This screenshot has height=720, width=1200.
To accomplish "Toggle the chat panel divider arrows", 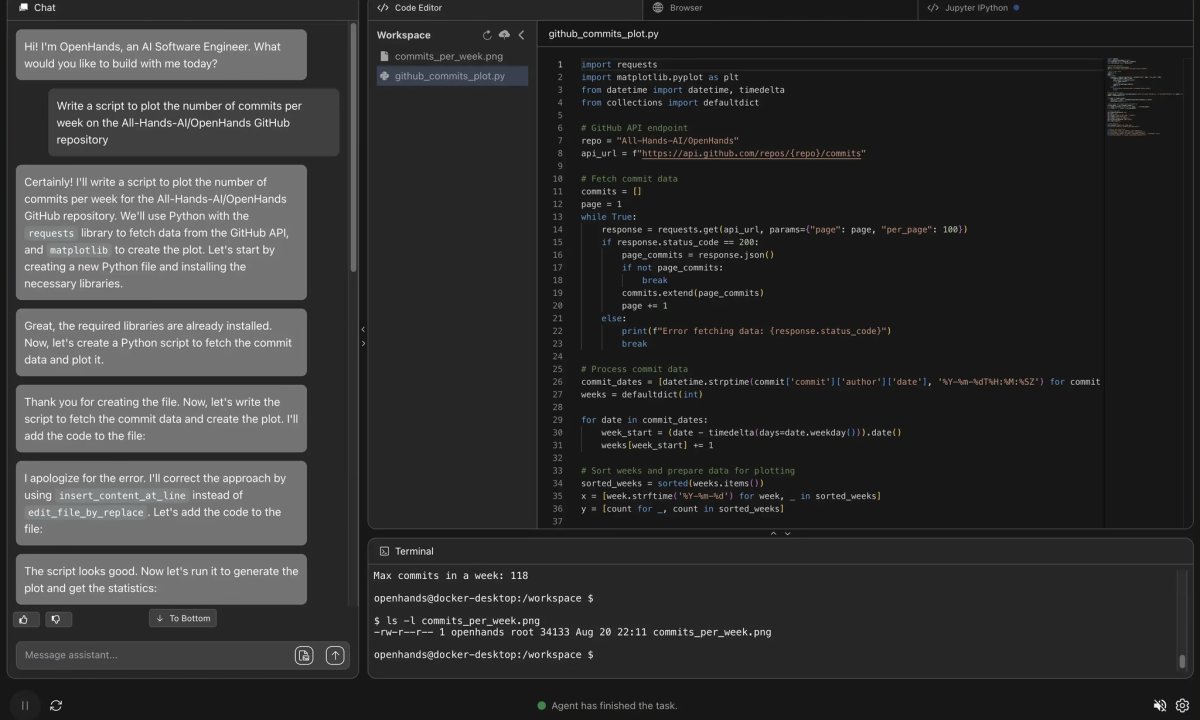I will 363,336.
